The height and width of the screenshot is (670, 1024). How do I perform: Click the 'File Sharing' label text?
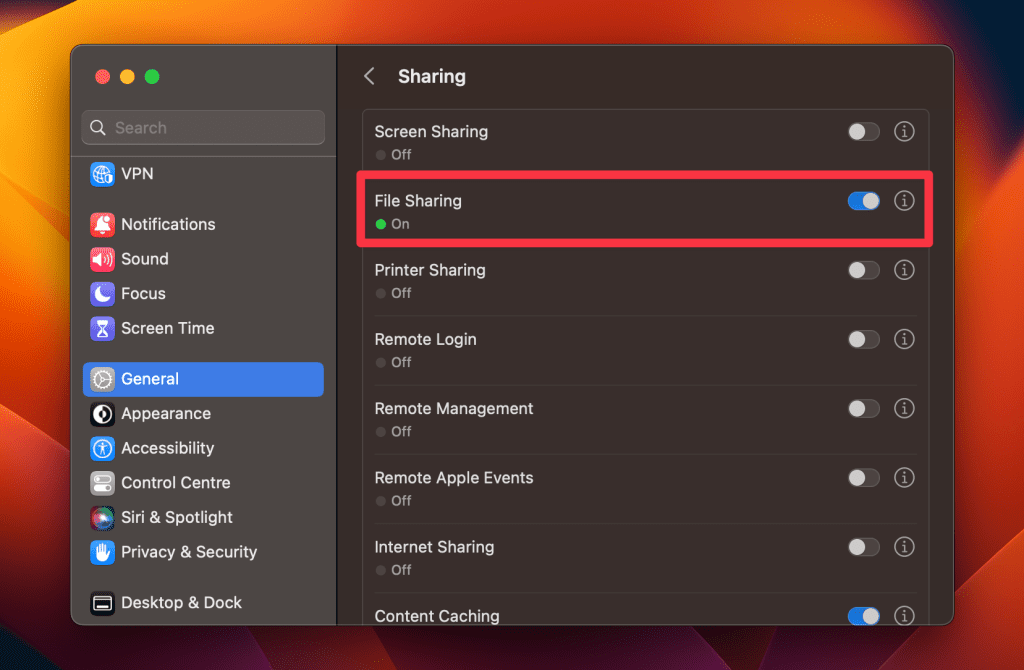pos(418,201)
